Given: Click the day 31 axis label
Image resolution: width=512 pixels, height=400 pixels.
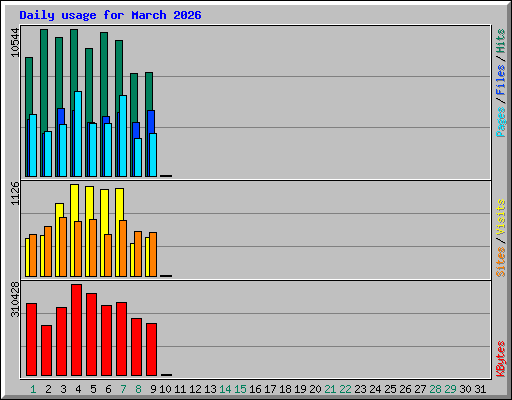Looking at the screenshot, I should click(x=480, y=389).
